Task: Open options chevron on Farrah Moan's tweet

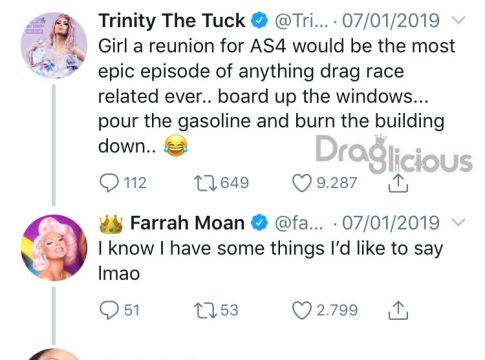Action: tap(459, 222)
